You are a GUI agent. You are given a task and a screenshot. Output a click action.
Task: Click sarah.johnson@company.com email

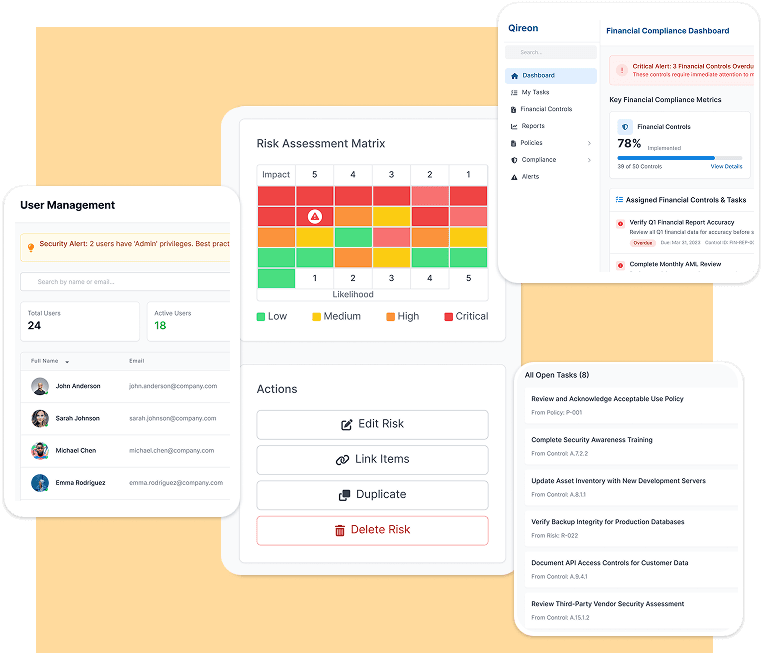tap(172, 418)
